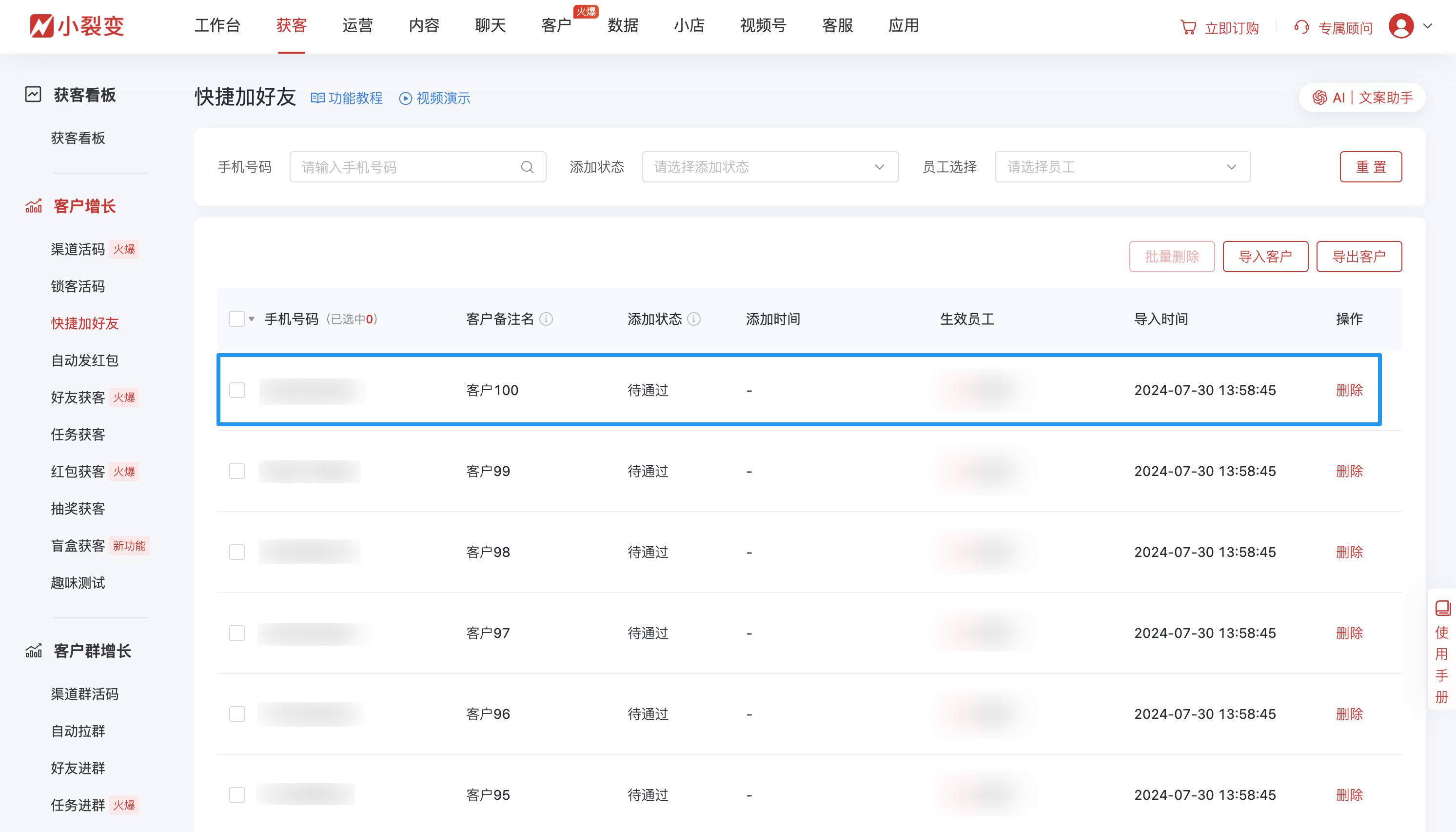1456x832 pixels.
Task: Click the 小裂变 logo
Action: tap(77, 26)
